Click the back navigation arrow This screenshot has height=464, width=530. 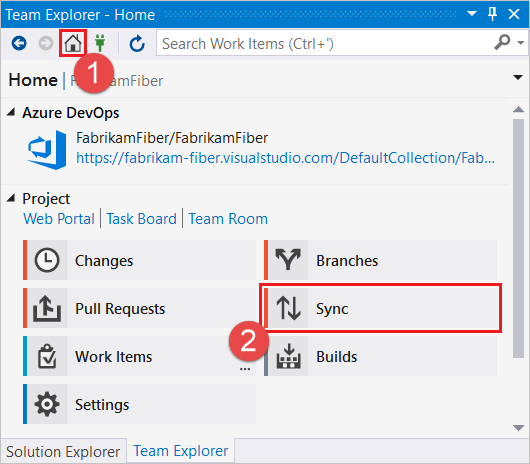coord(19,43)
